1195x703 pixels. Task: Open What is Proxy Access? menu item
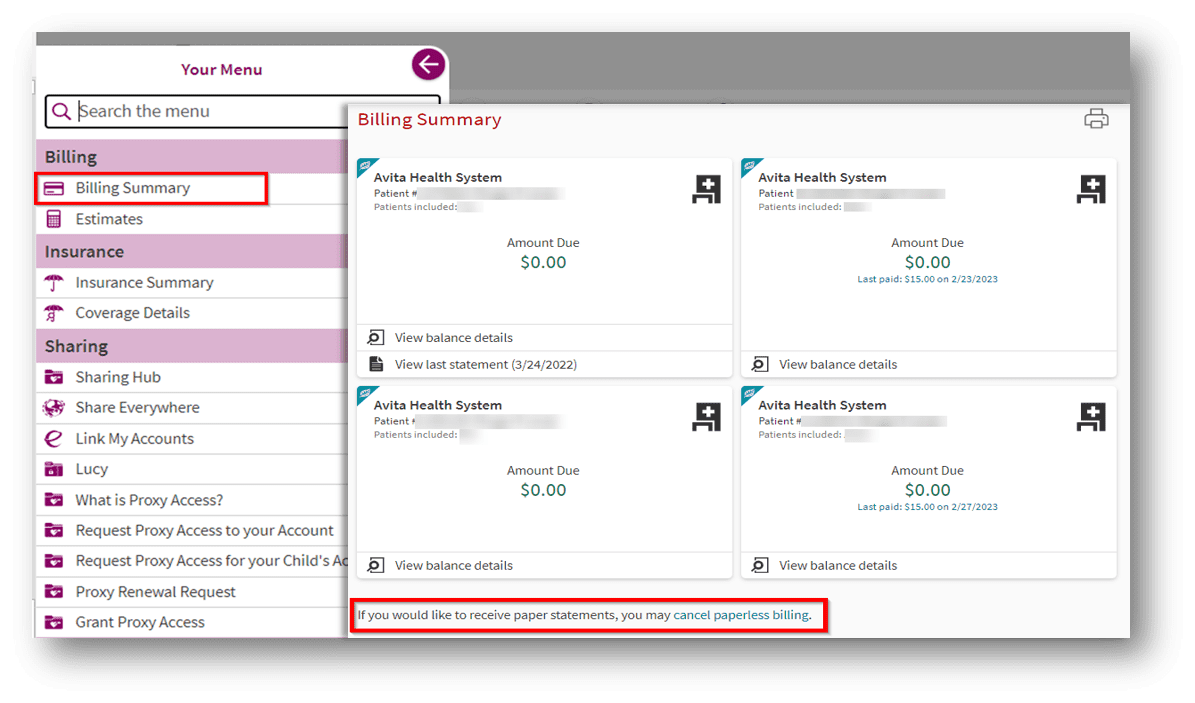click(x=192, y=500)
